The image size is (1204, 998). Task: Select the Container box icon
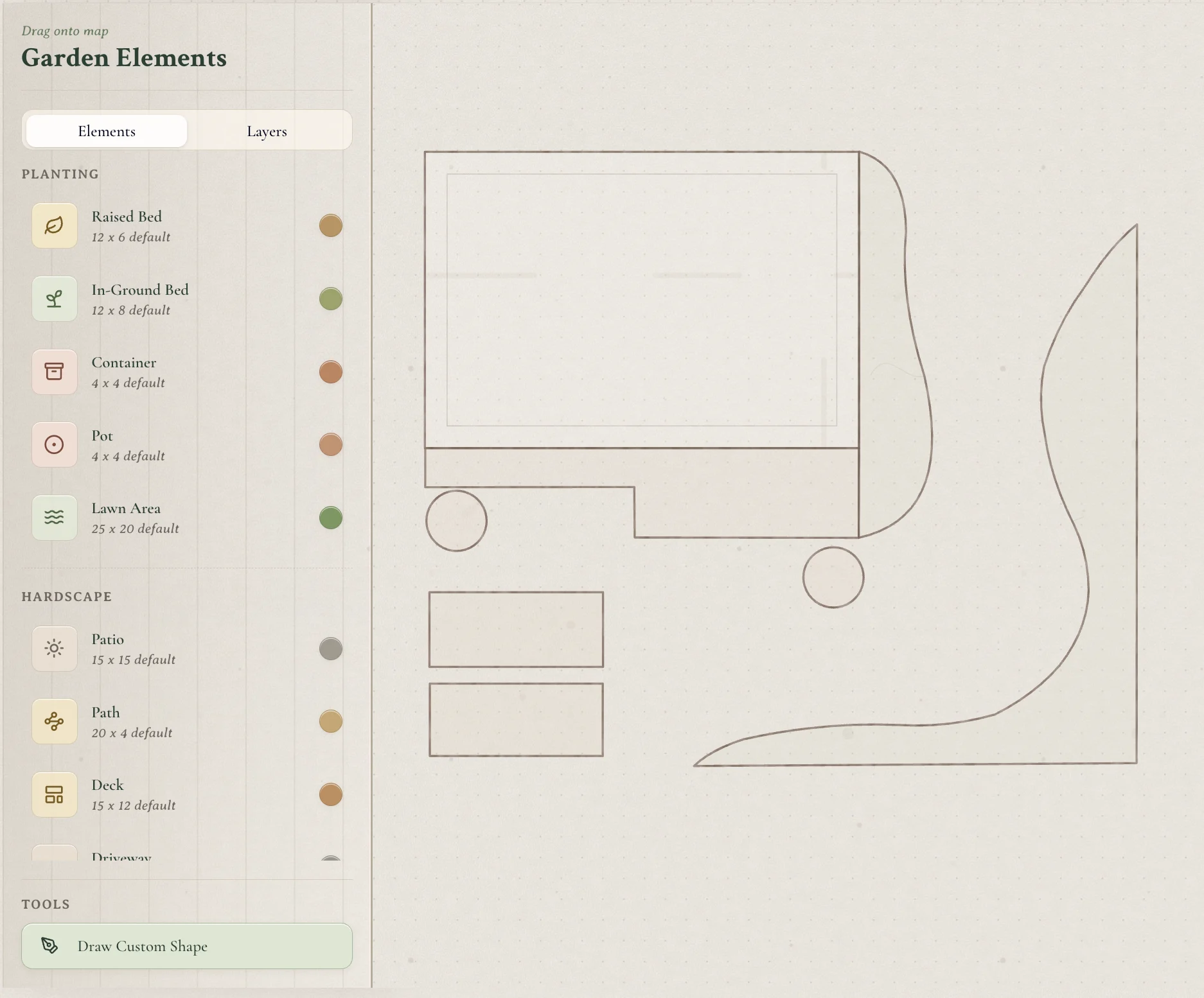54,371
